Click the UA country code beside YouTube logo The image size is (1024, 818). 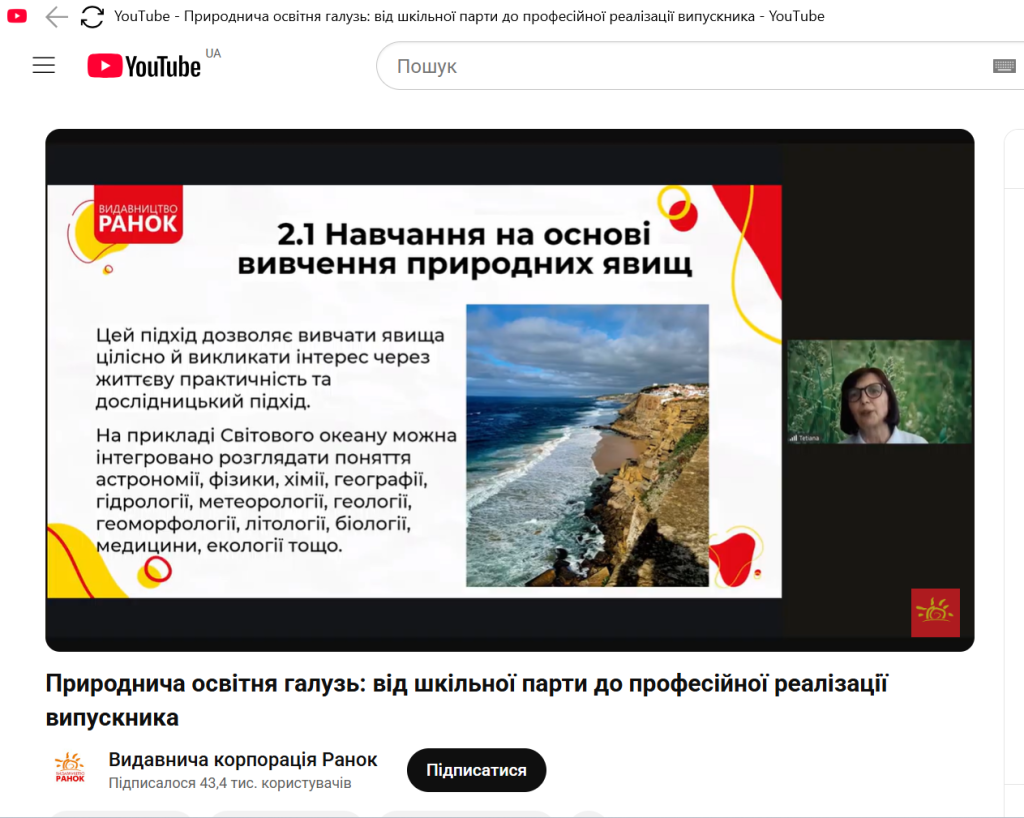click(x=213, y=53)
